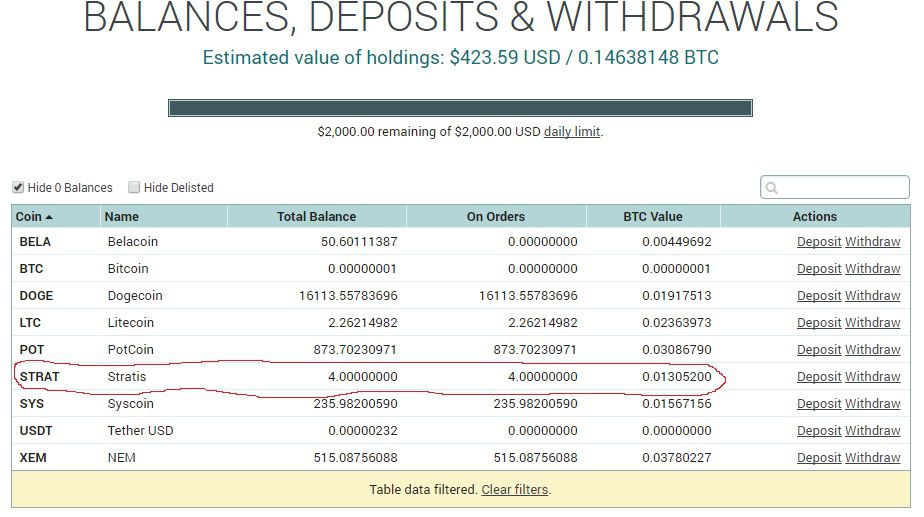Open Withdraw for Belacoin row
Screen dimensions: 924x517
tap(873, 242)
